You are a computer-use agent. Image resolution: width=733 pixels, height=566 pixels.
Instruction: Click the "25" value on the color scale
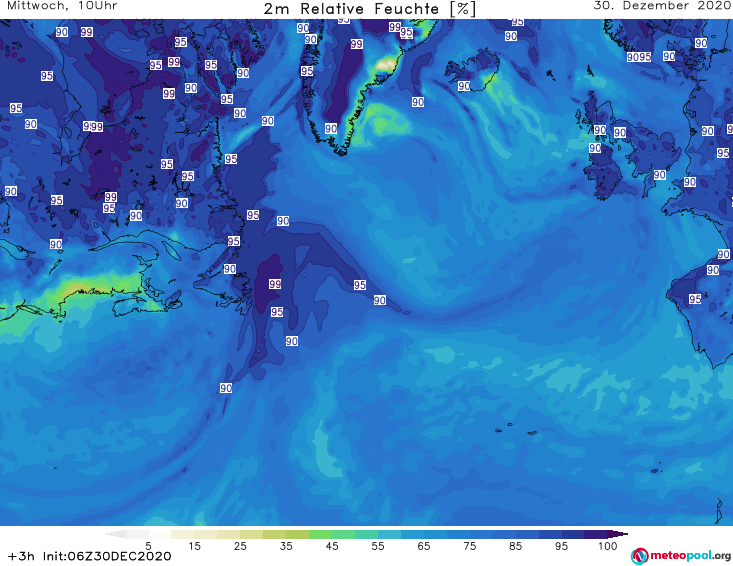pyautogui.click(x=240, y=546)
